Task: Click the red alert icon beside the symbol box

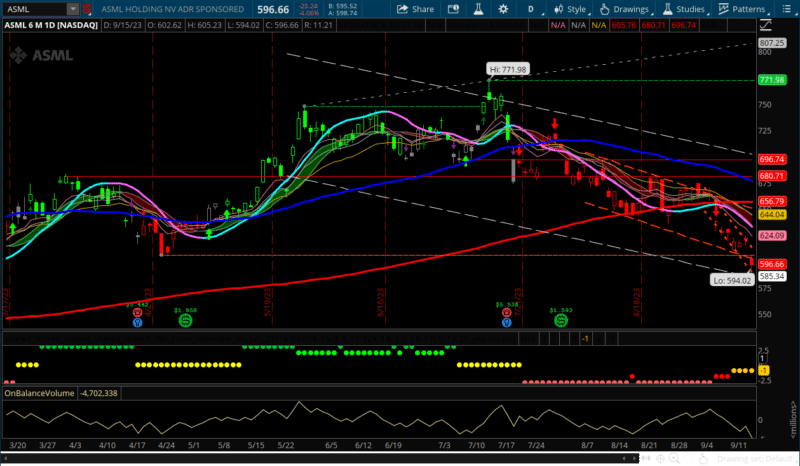Action: click(87, 9)
